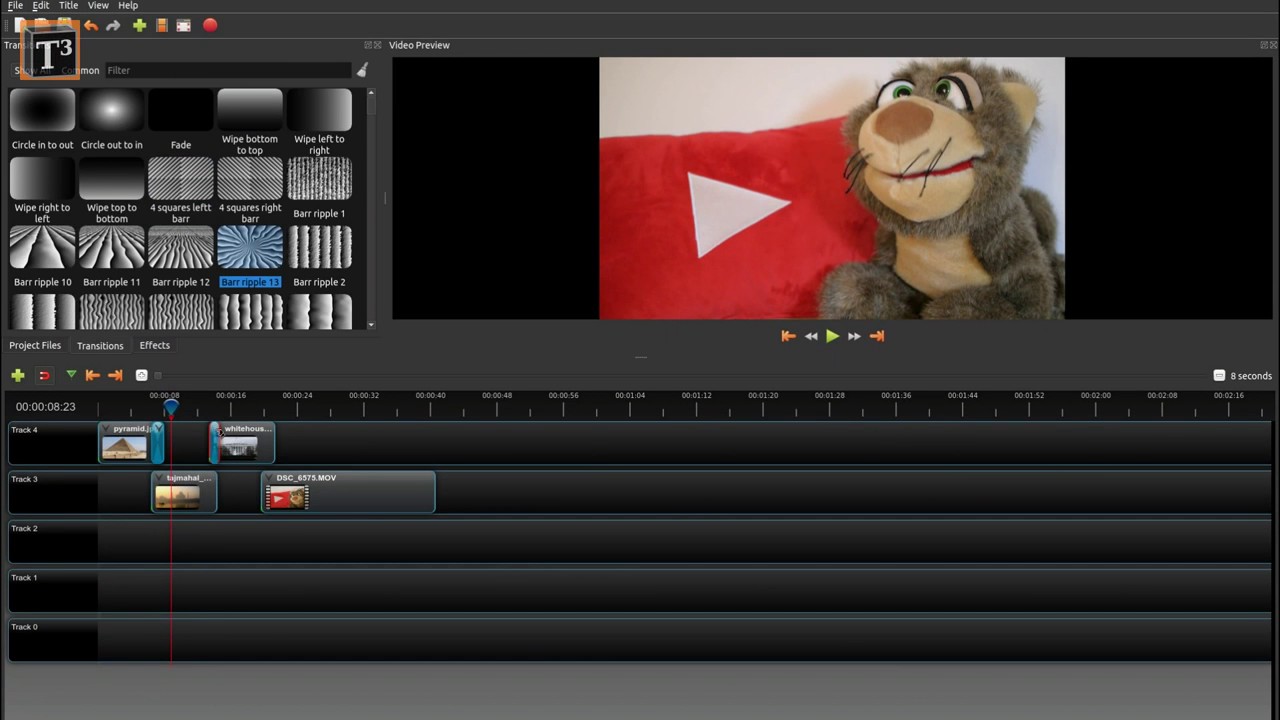Switch to the Effects tab
This screenshot has width=1280, height=720.
[x=154, y=345]
